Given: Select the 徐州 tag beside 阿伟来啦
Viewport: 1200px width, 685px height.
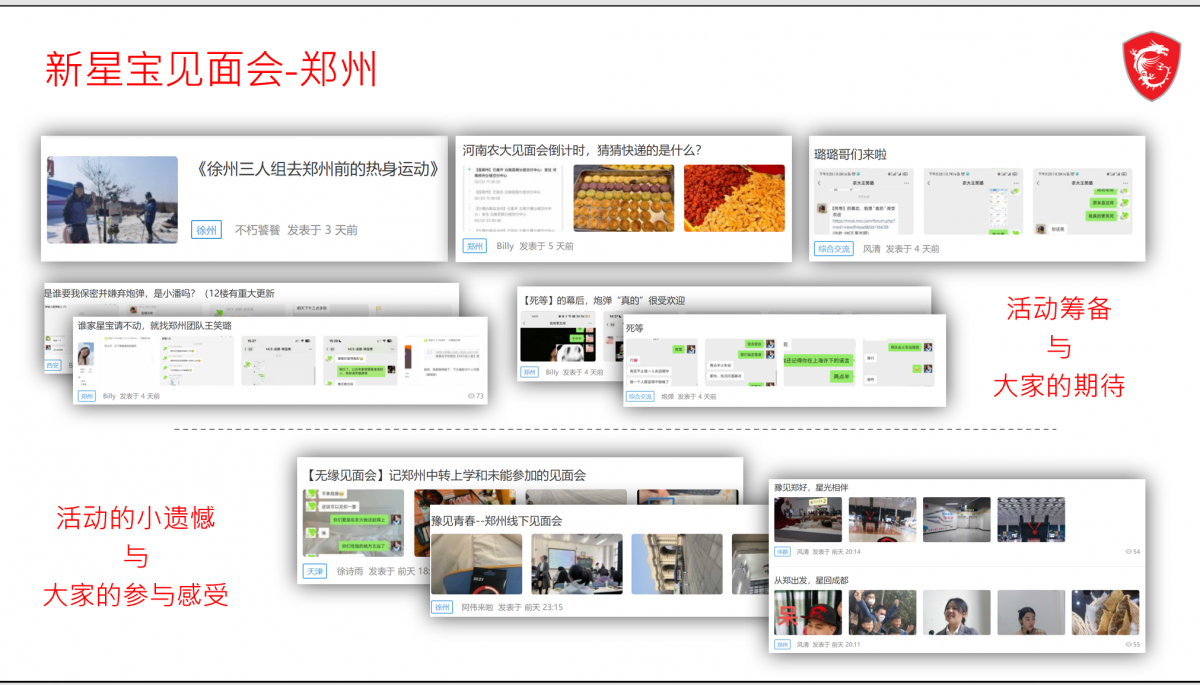Looking at the screenshot, I should point(442,607).
